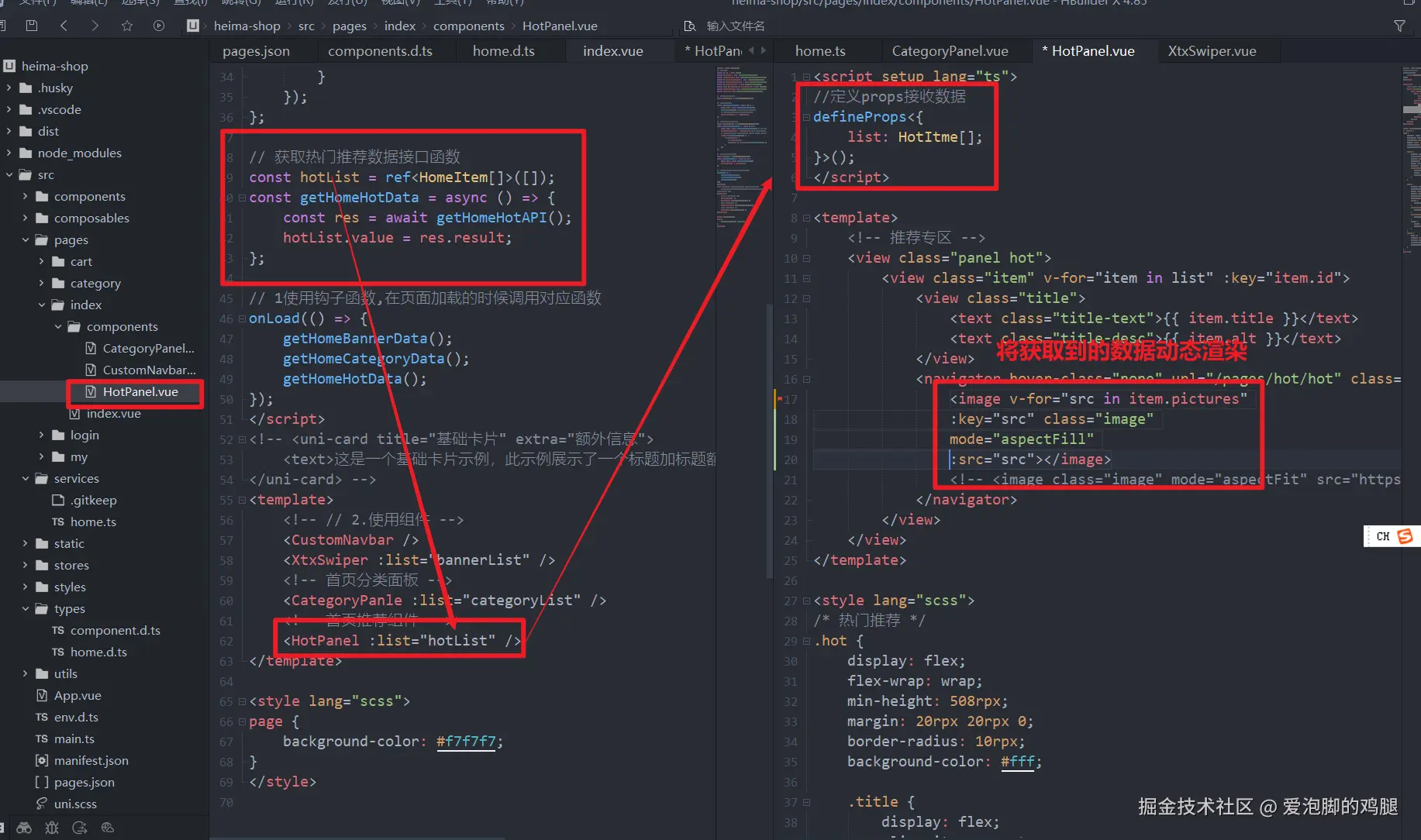
Task: Click the file icon beside manifest.json
Action: [42, 760]
